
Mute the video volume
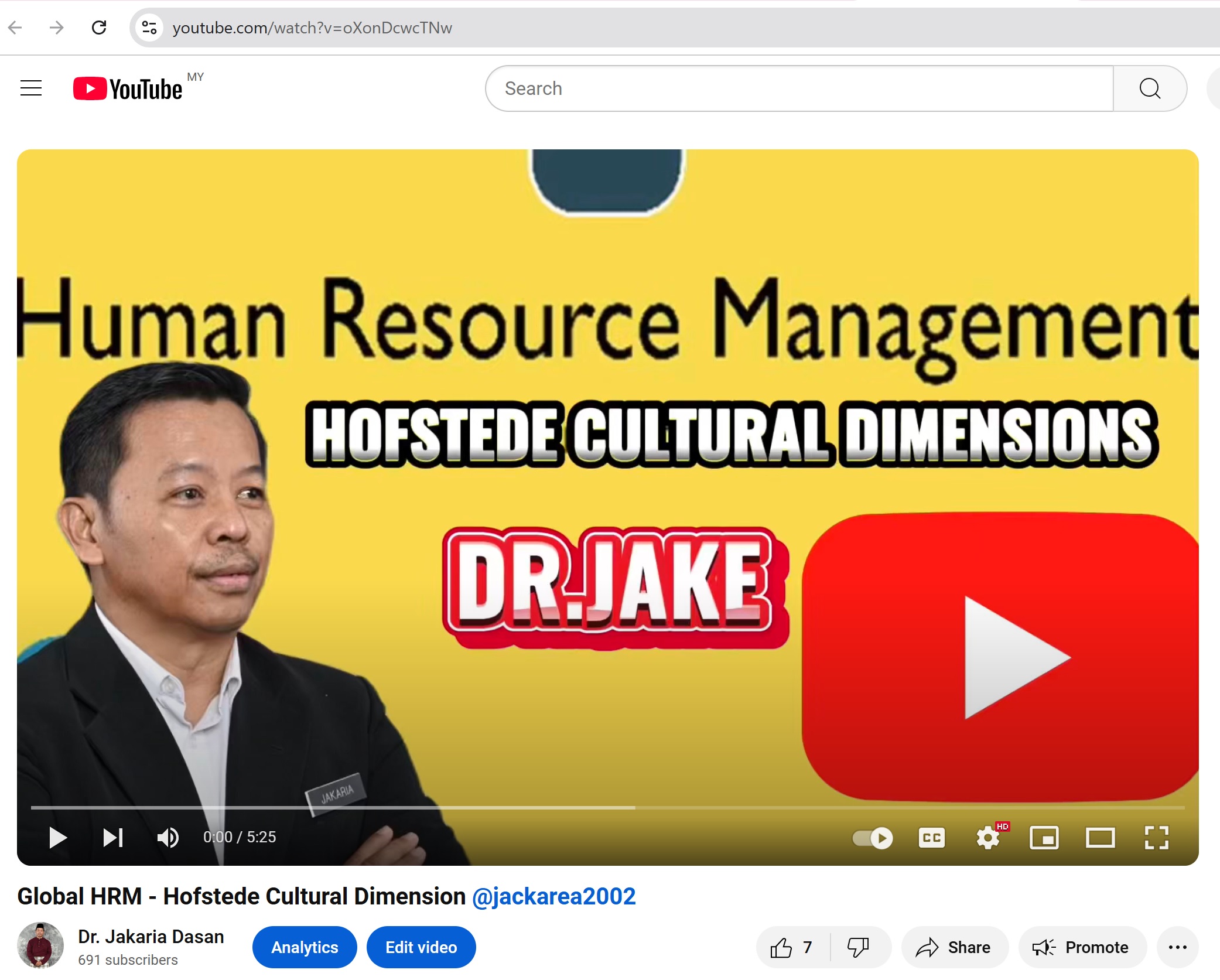tap(168, 838)
